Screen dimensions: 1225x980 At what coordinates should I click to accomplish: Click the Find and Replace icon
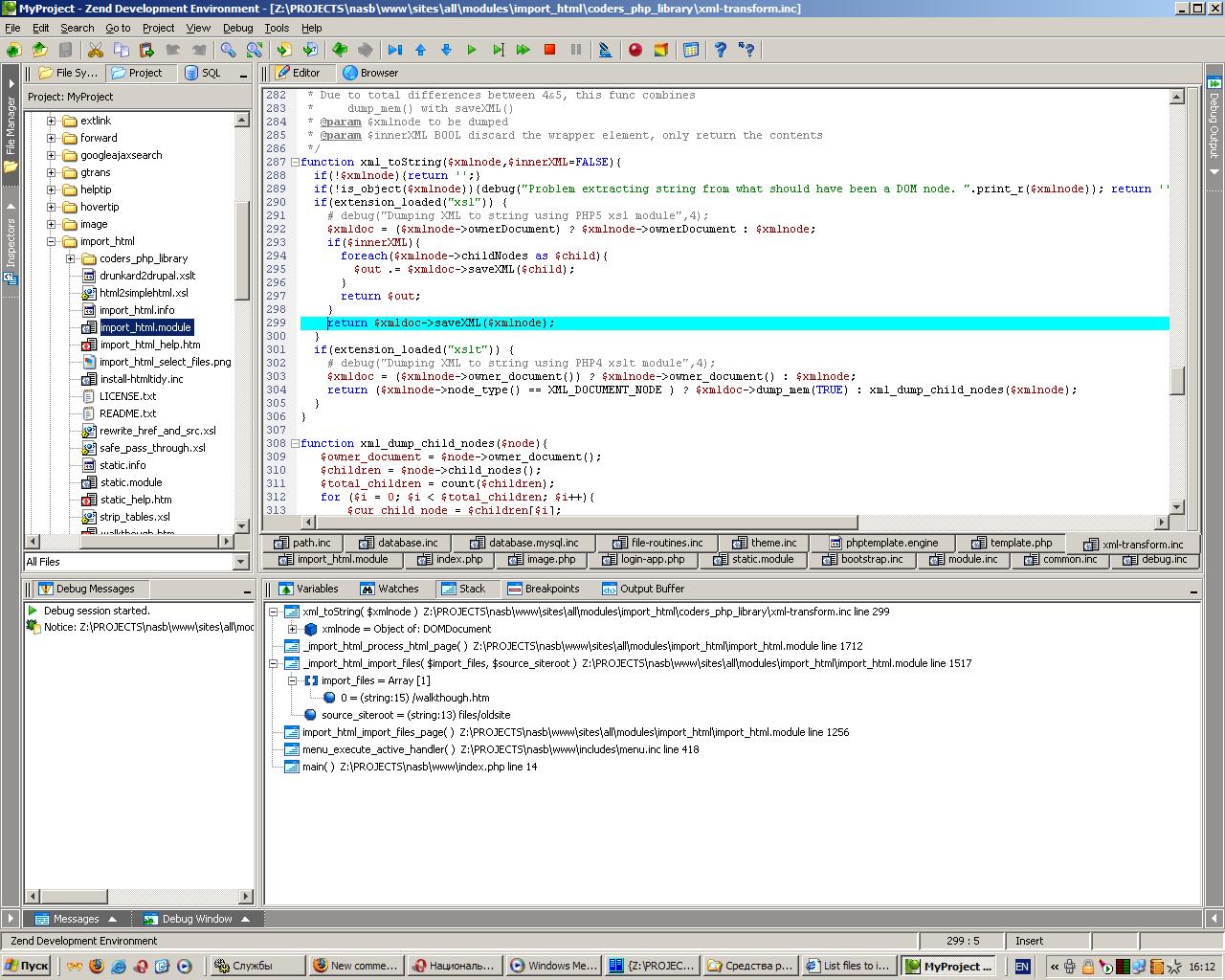pyautogui.click(x=255, y=50)
